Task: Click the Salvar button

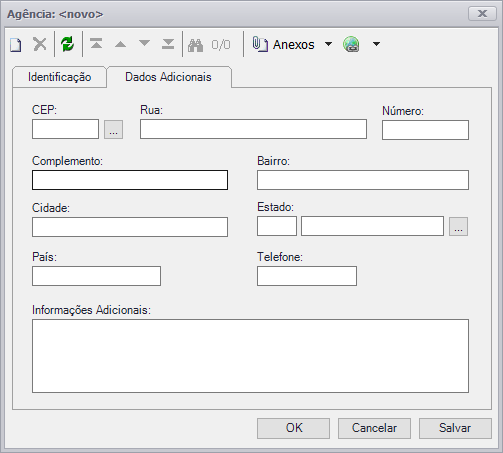Action: tap(455, 428)
